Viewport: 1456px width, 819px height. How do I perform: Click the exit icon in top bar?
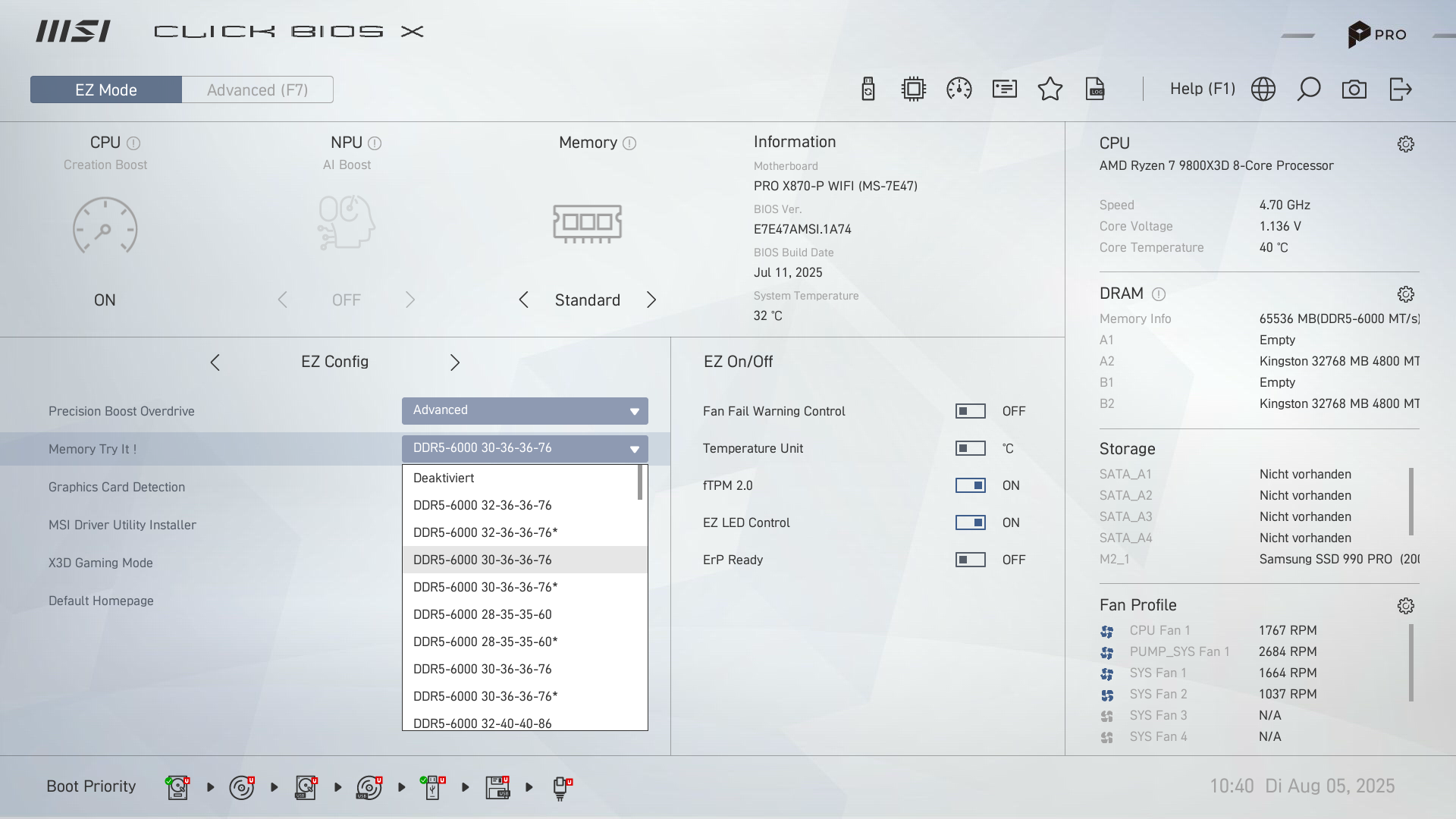1400,89
